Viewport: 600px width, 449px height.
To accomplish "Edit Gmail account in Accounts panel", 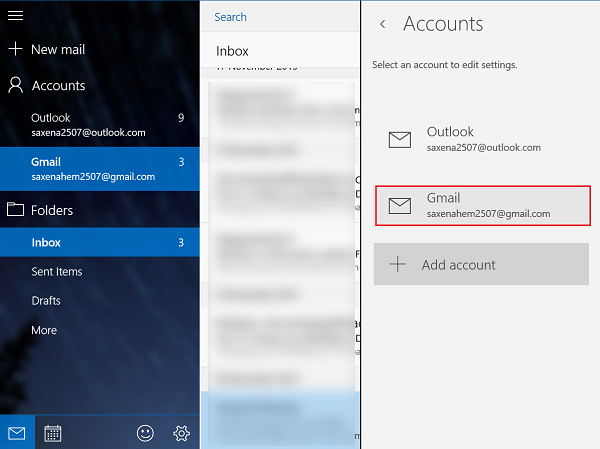I will 482,205.
